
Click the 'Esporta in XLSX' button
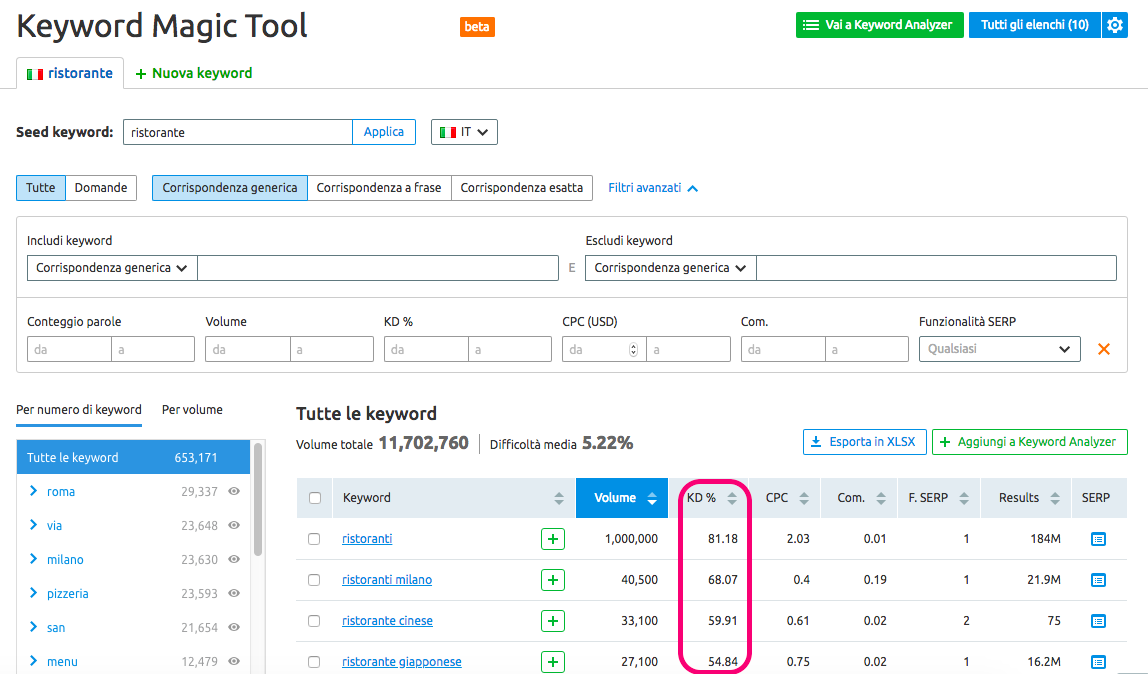pyautogui.click(x=863, y=442)
